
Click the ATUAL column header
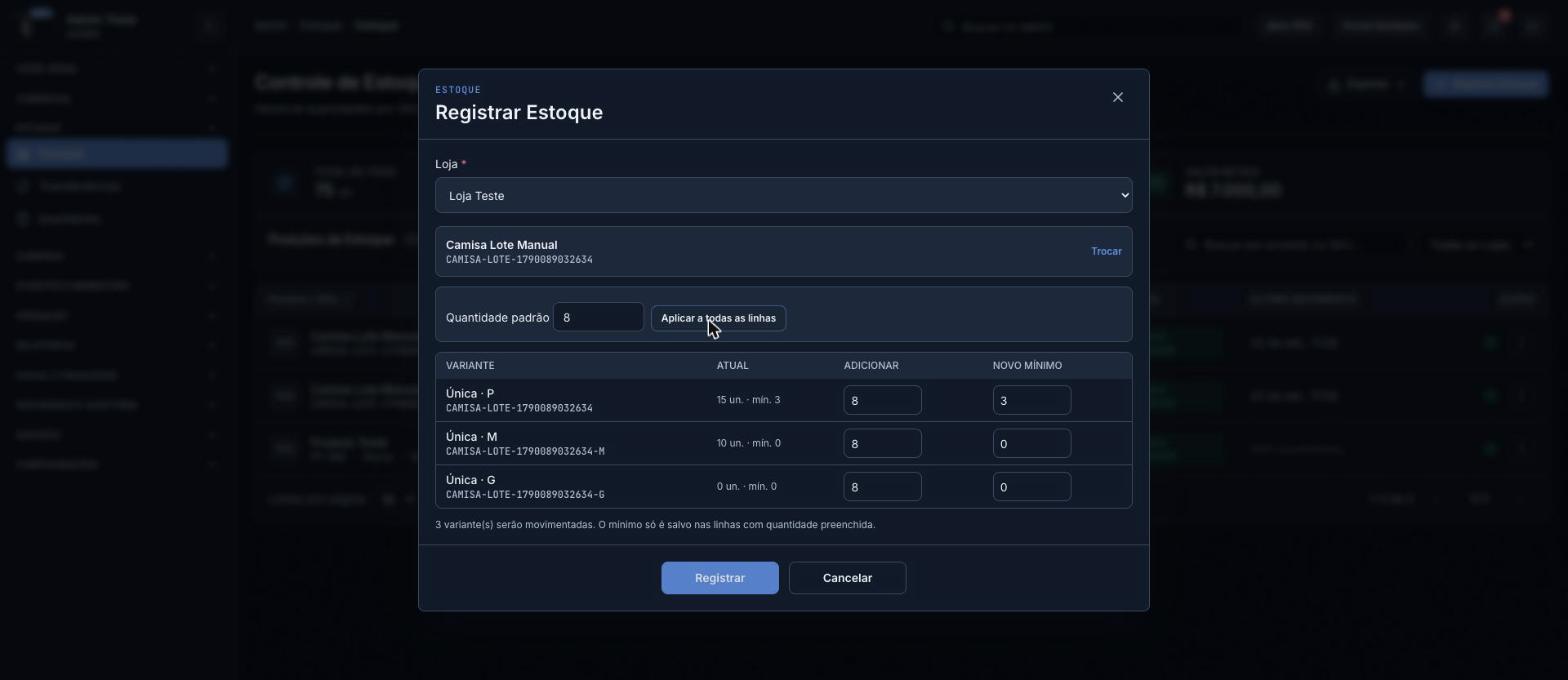[x=732, y=366]
